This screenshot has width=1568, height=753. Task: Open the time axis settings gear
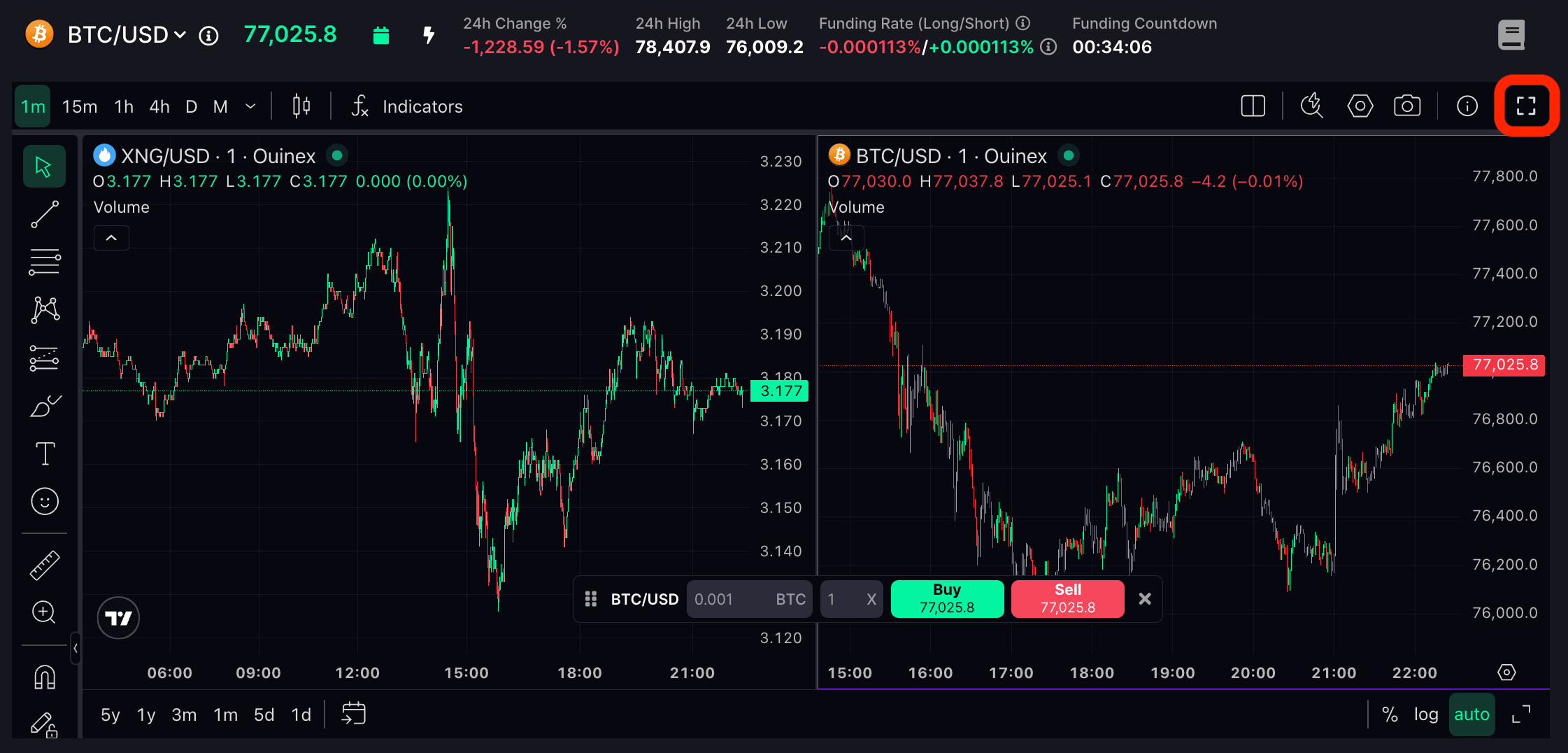[x=1506, y=673]
